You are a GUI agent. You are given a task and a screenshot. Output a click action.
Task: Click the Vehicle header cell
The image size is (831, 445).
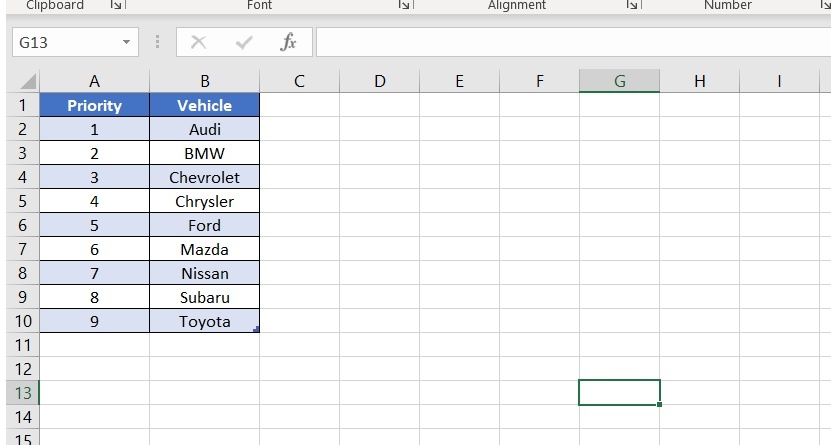205,105
